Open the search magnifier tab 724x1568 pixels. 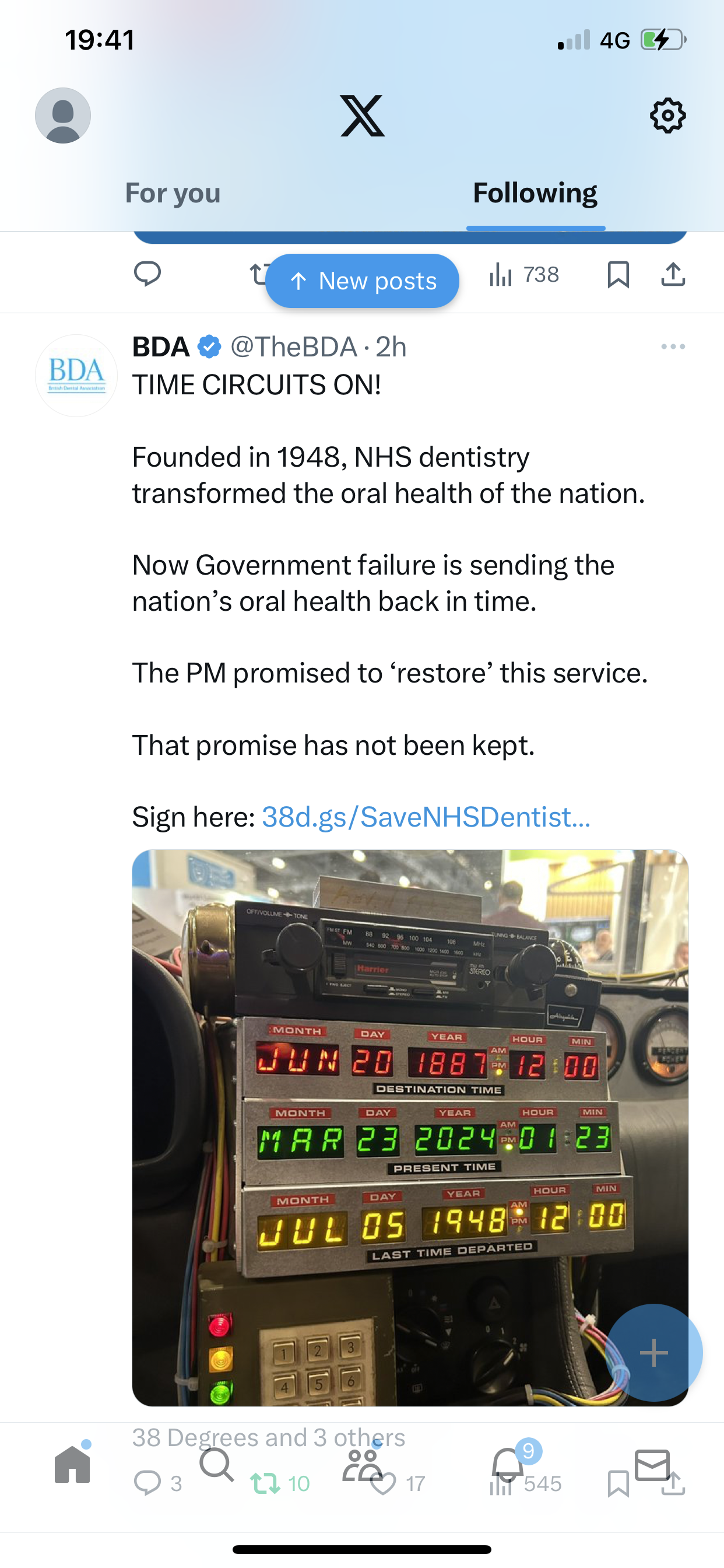(x=217, y=1465)
